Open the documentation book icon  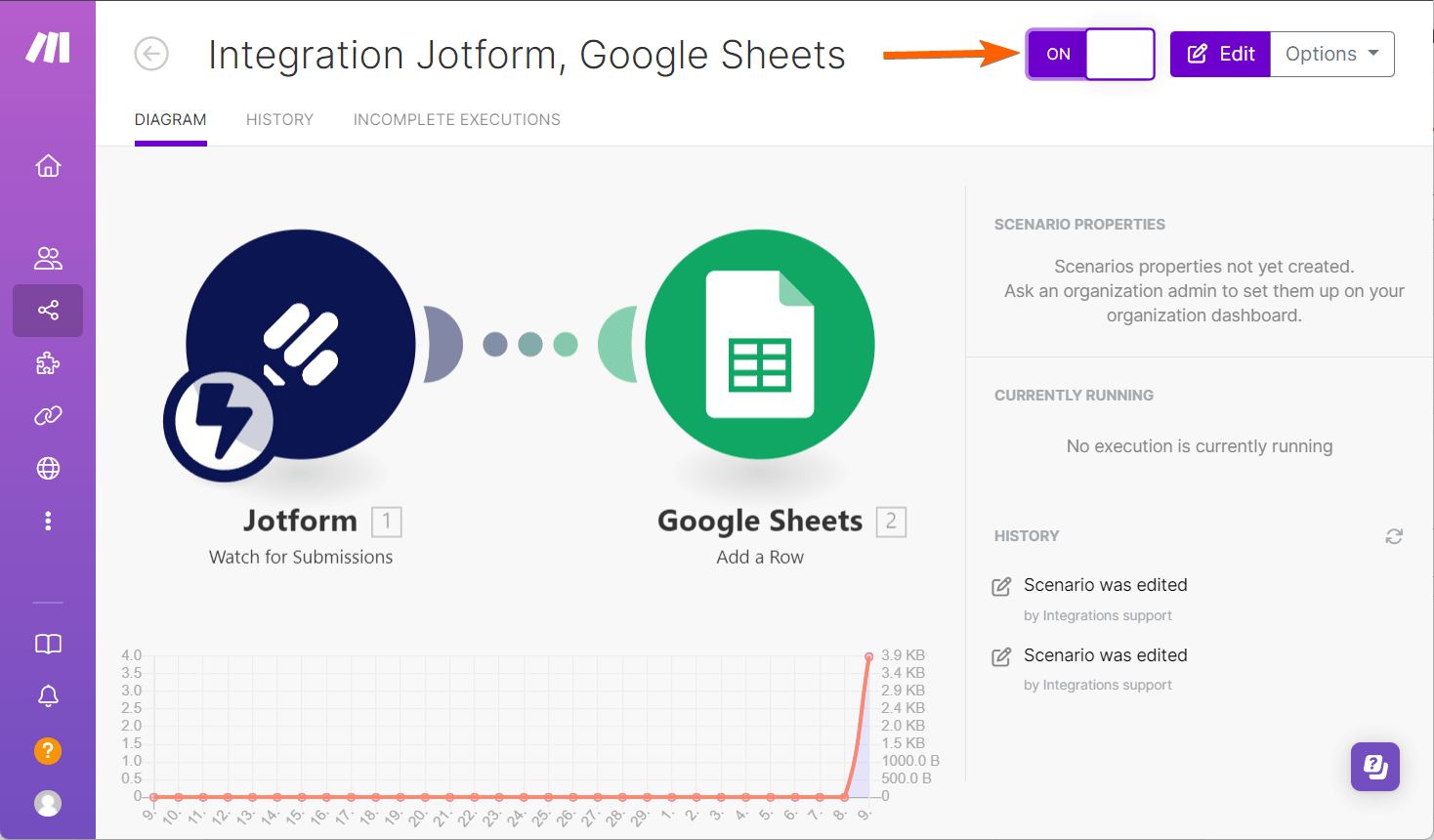48,644
